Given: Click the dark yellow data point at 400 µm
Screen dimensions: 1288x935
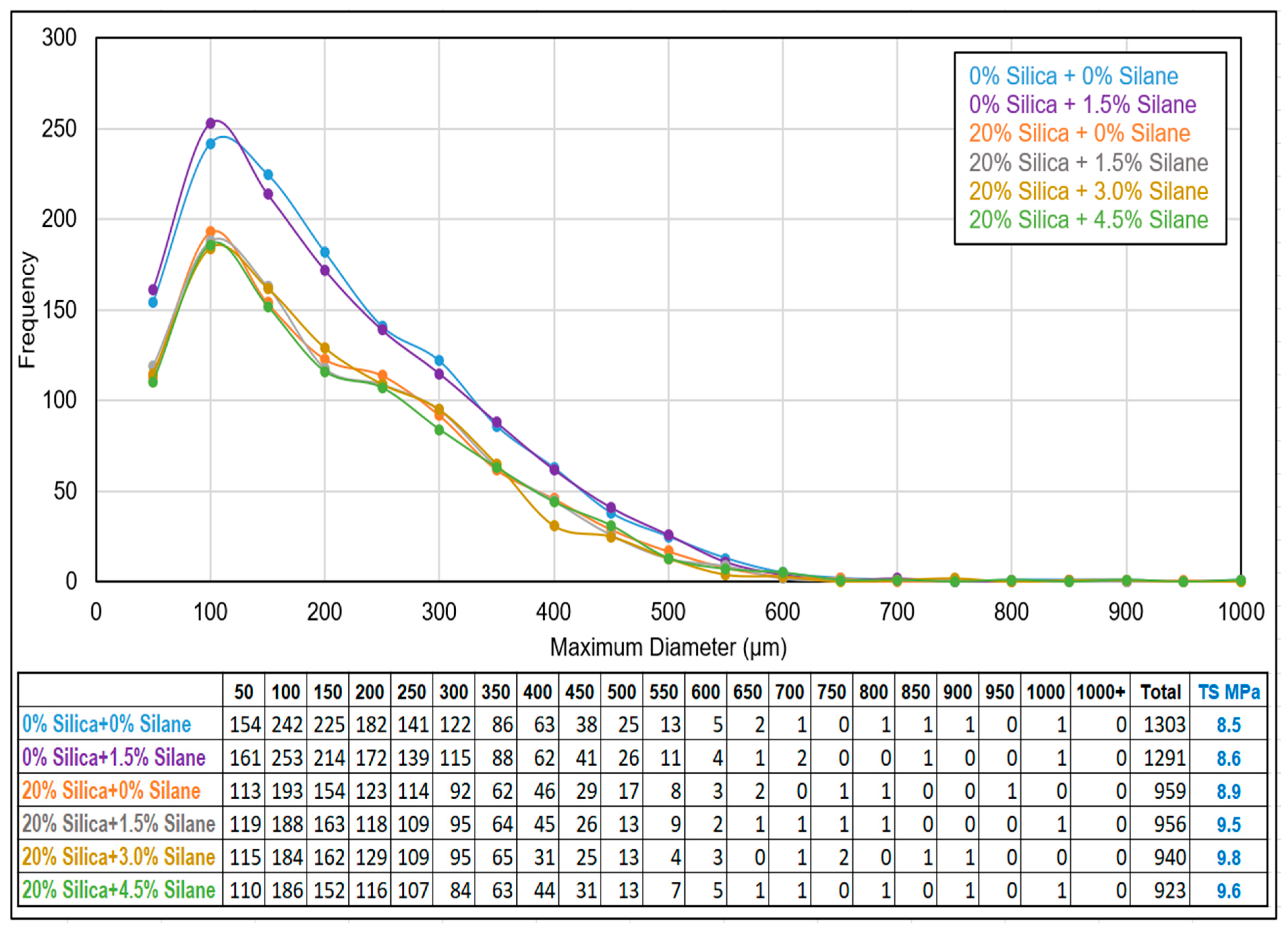Looking at the screenshot, I should pyautogui.click(x=554, y=526).
